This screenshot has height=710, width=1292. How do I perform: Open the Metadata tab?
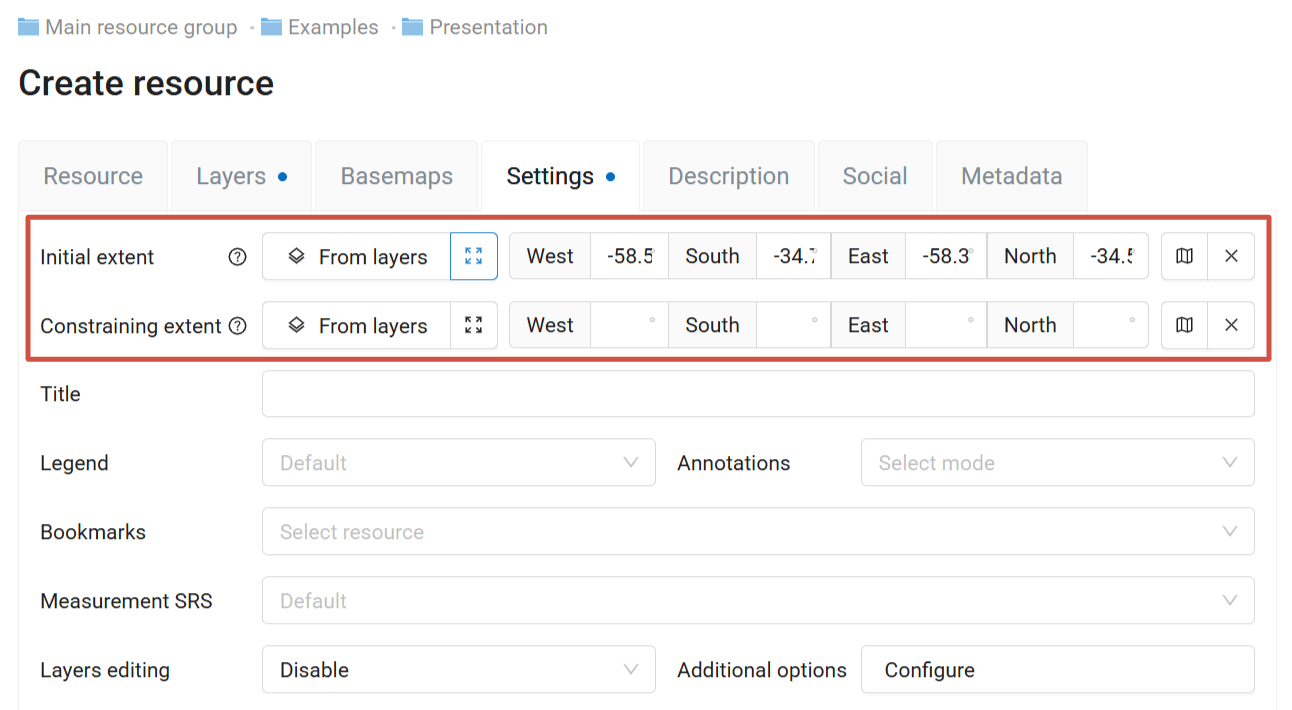click(1011, 176)
